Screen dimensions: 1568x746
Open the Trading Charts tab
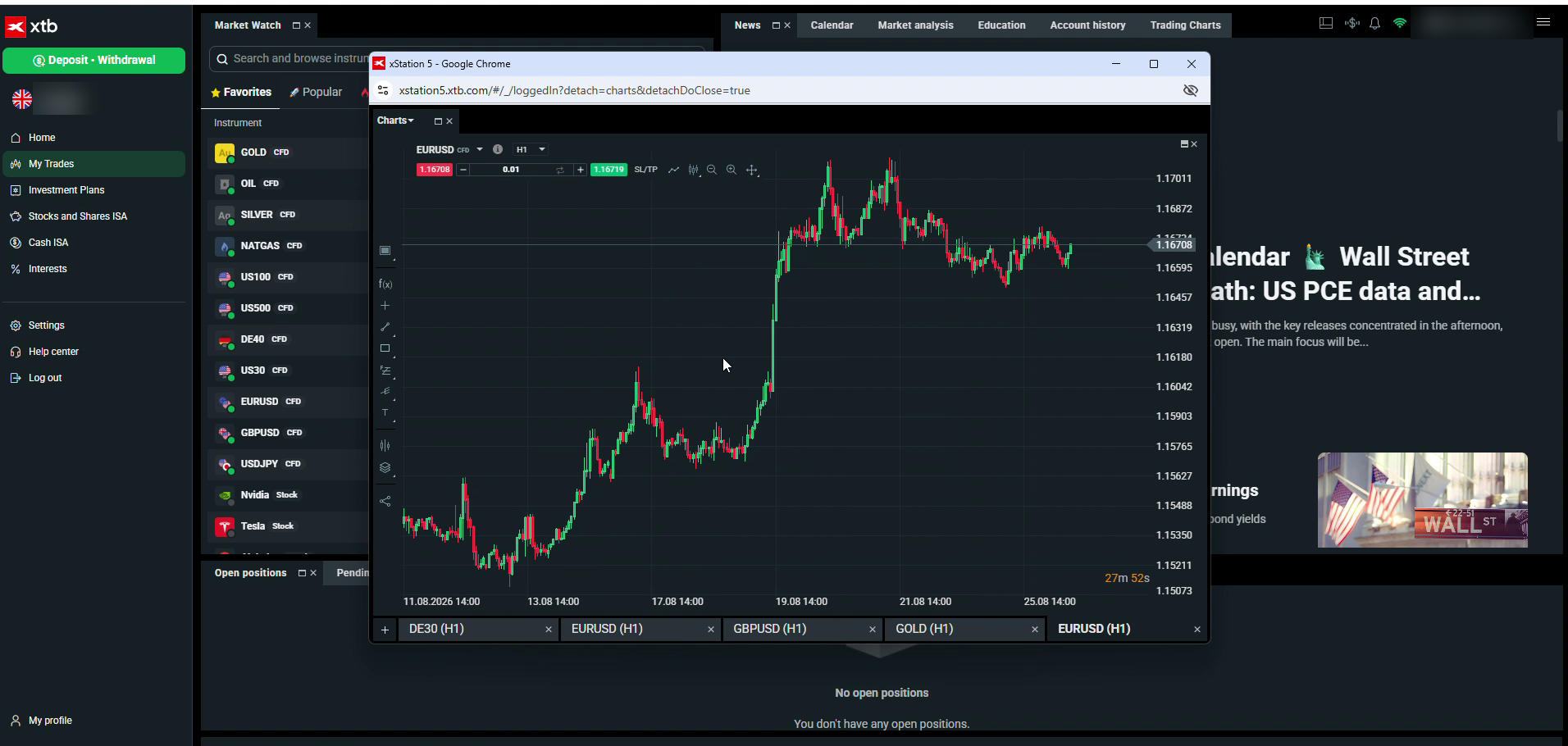click(x=1185, y=25)
